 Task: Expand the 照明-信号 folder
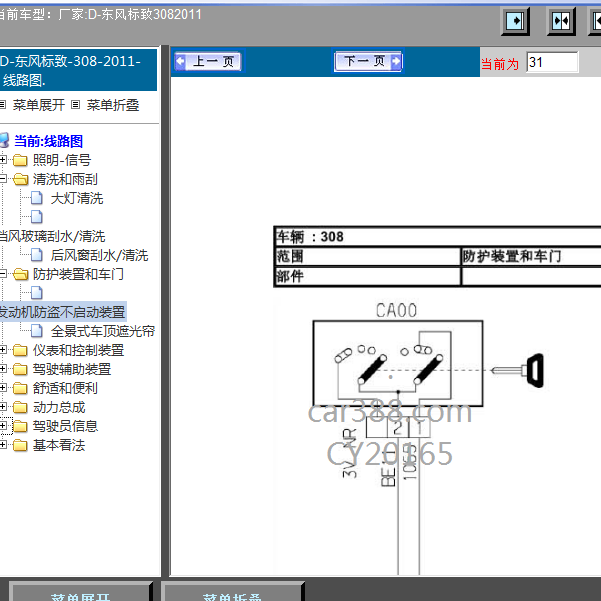[x=3, y=159]
